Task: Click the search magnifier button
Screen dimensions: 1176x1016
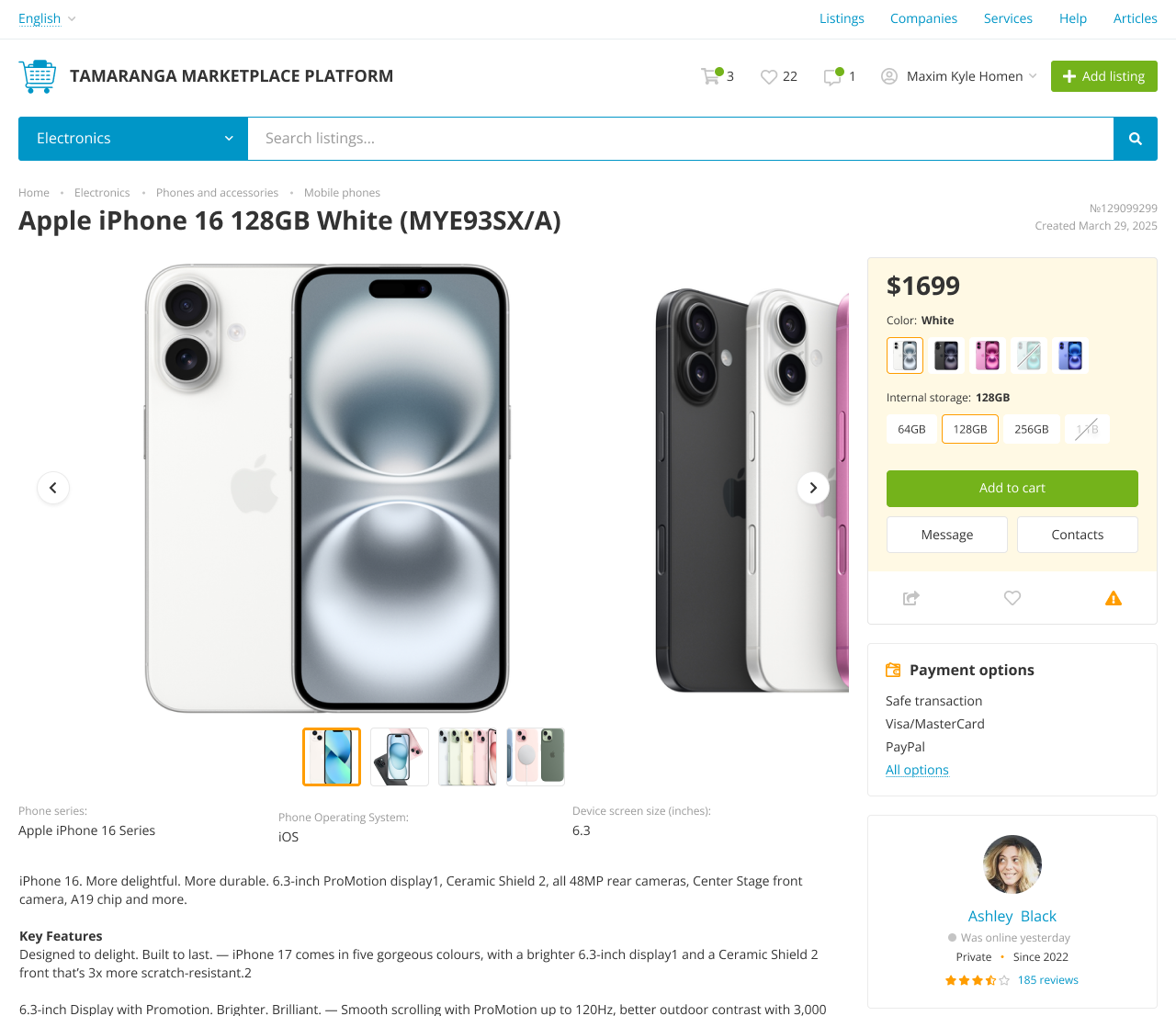Action: click(x=1135, y=139)
